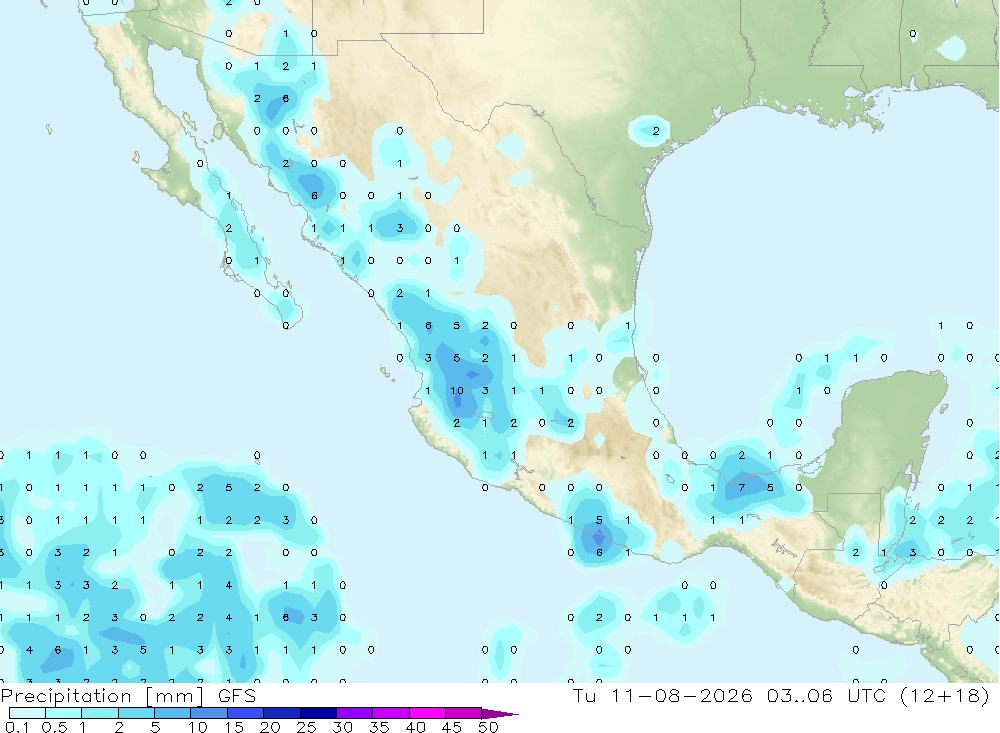
Task: Click the legend scale label "15"
Action: [234, 727]
